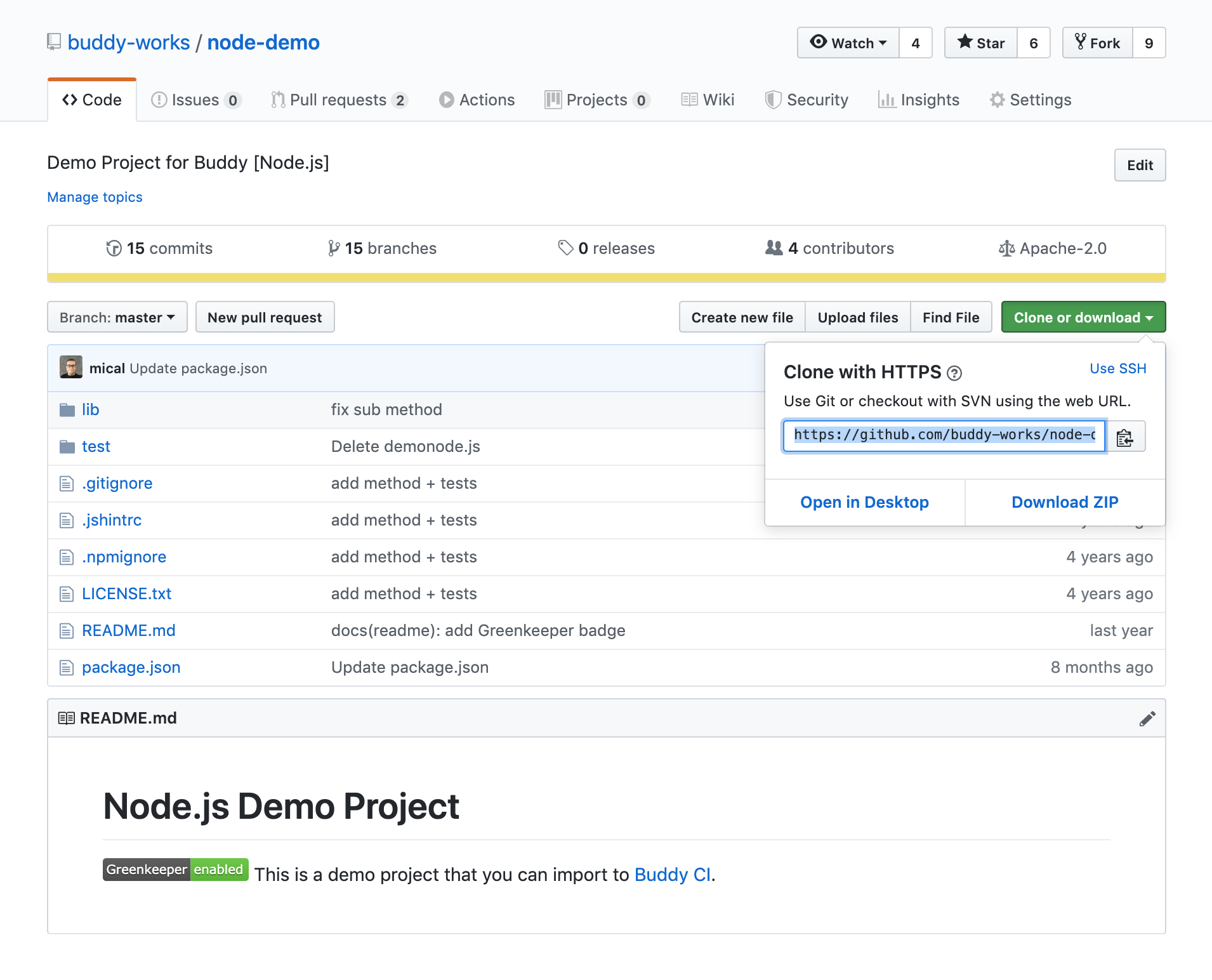Open the LICENSE.txt file name link
The image size is (1212, 980).
click(x=127, y=594)
